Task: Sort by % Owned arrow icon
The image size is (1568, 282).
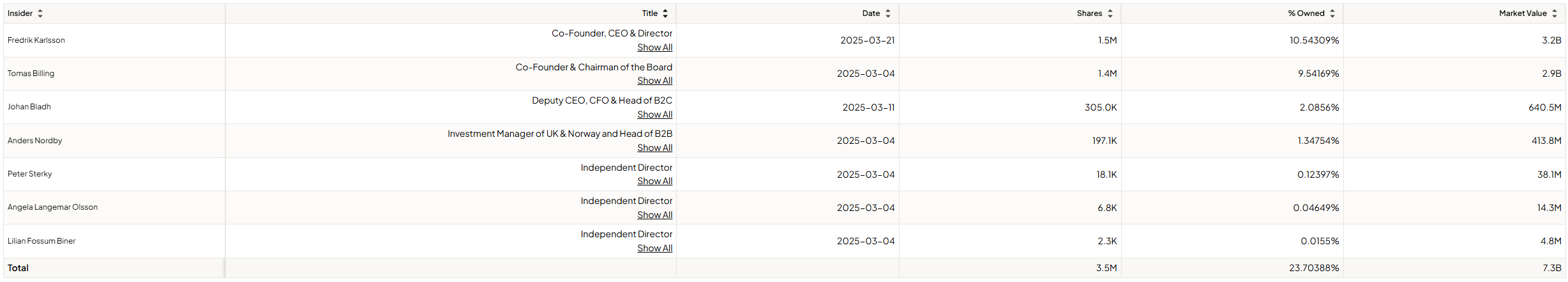Action: click(x=1332, y=13)
